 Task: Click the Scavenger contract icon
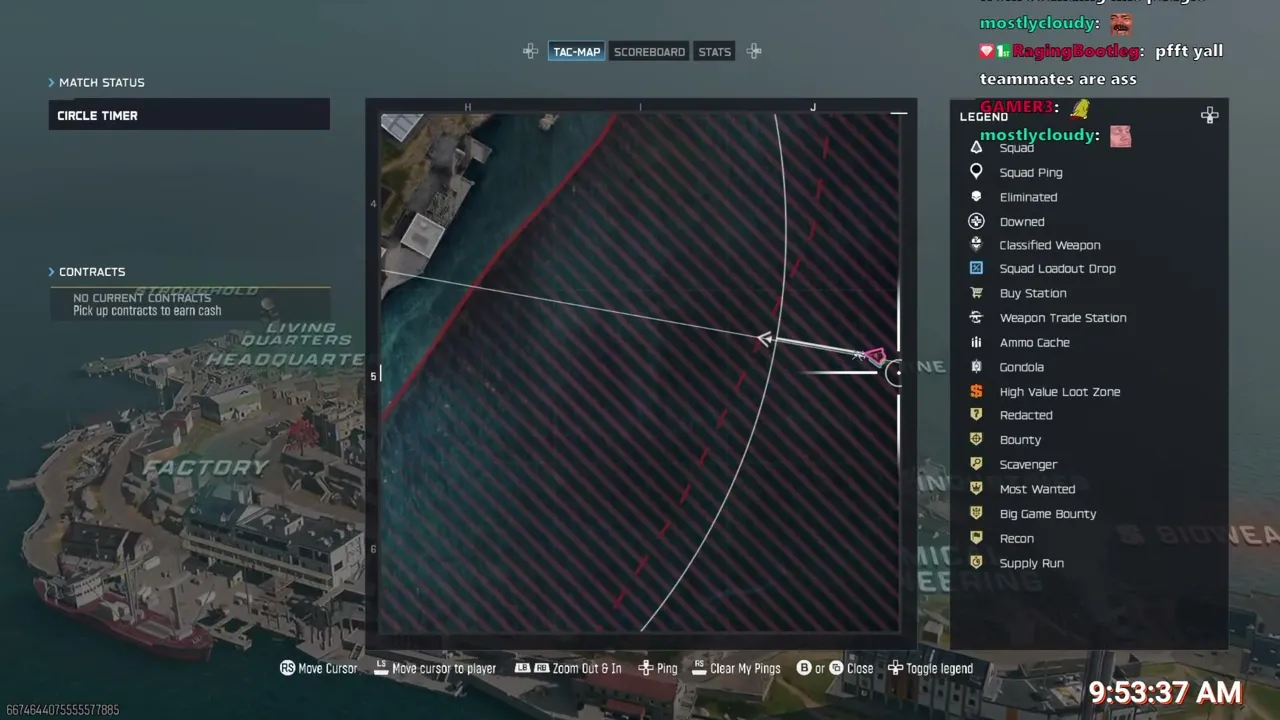click(976, 464)
